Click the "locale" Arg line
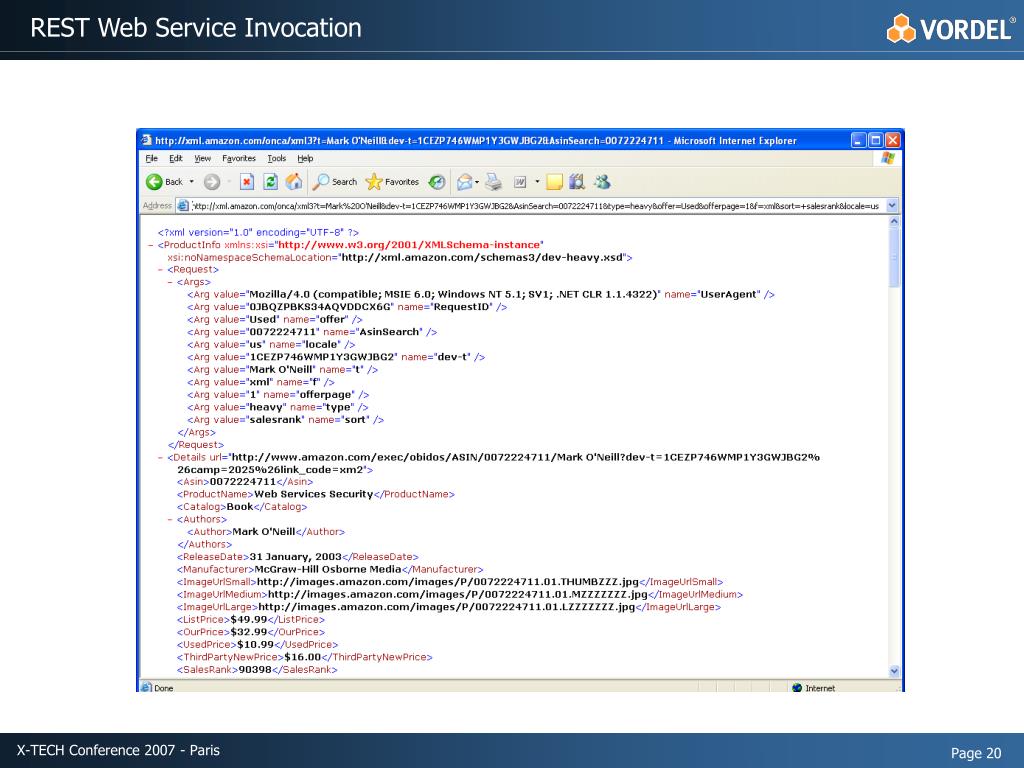The width and height of the screenshot is (1024, 768). [x=271, y=344]
